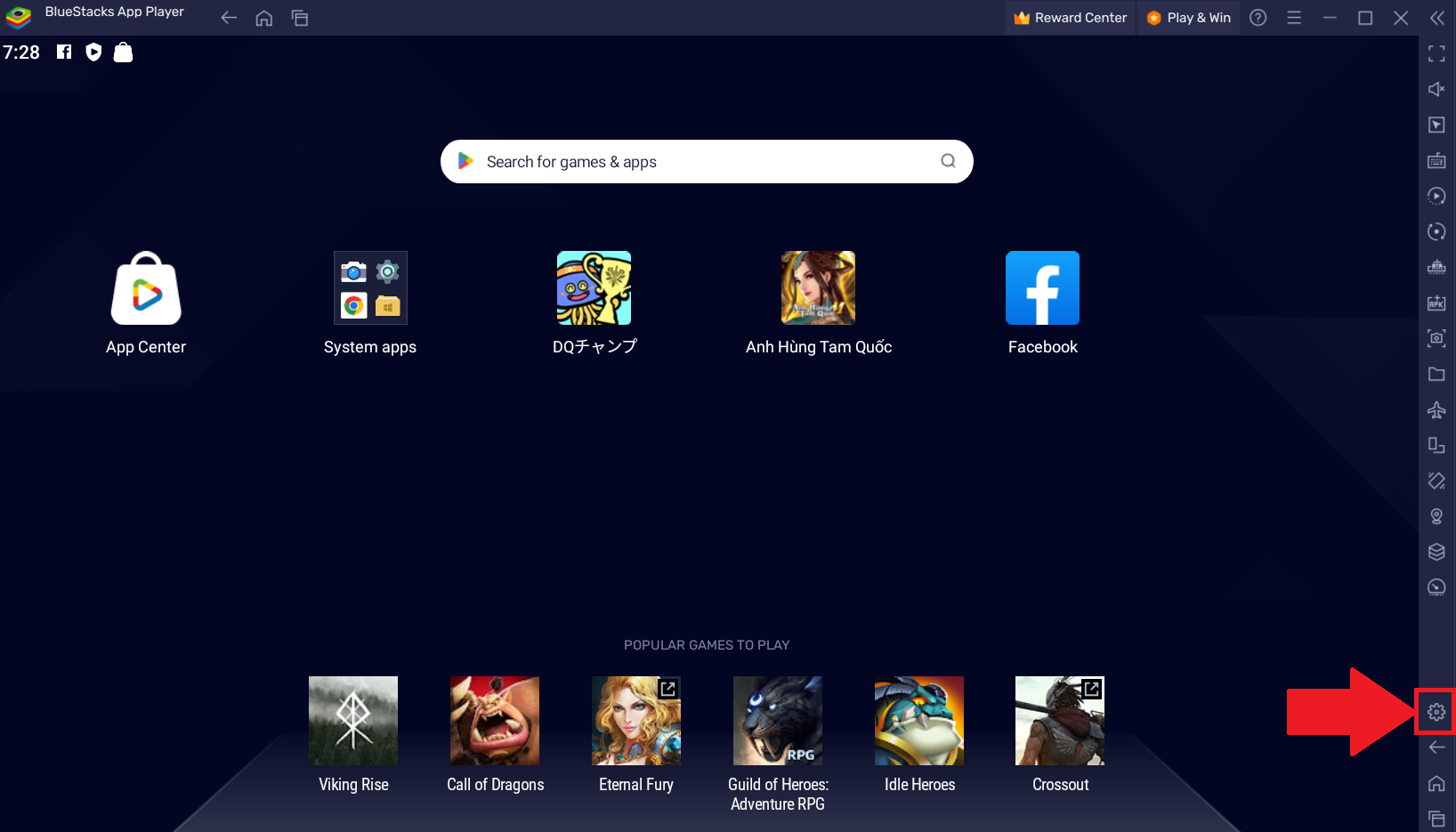
Task: Open the hamburger menu in title bar
Action: pos(1294,18)
